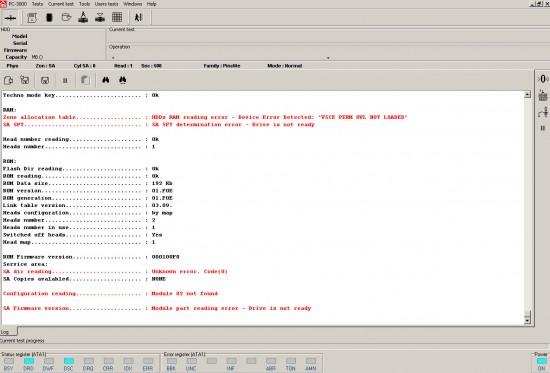Click the Capacity field label
Screen dimensions: 550x373
[16, 57]
